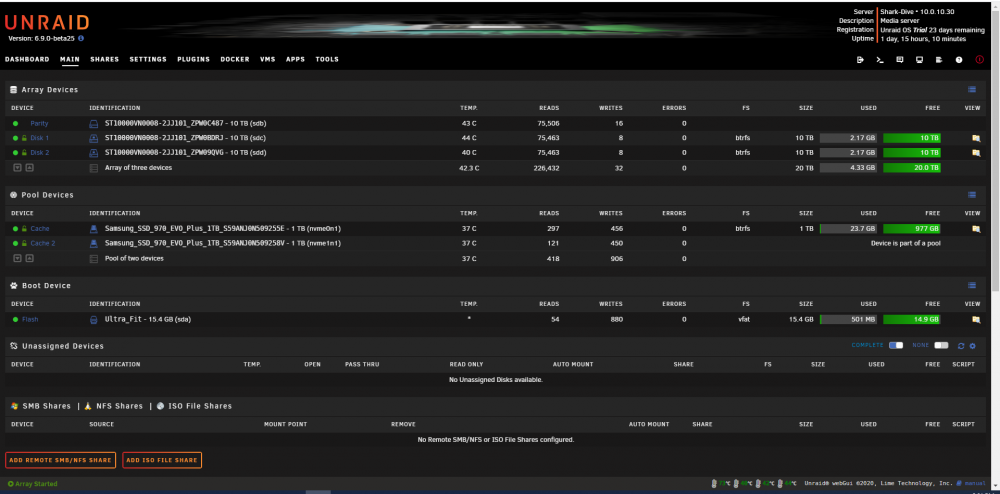Click Ultra_Fit flash drive icon

point(93,319)
